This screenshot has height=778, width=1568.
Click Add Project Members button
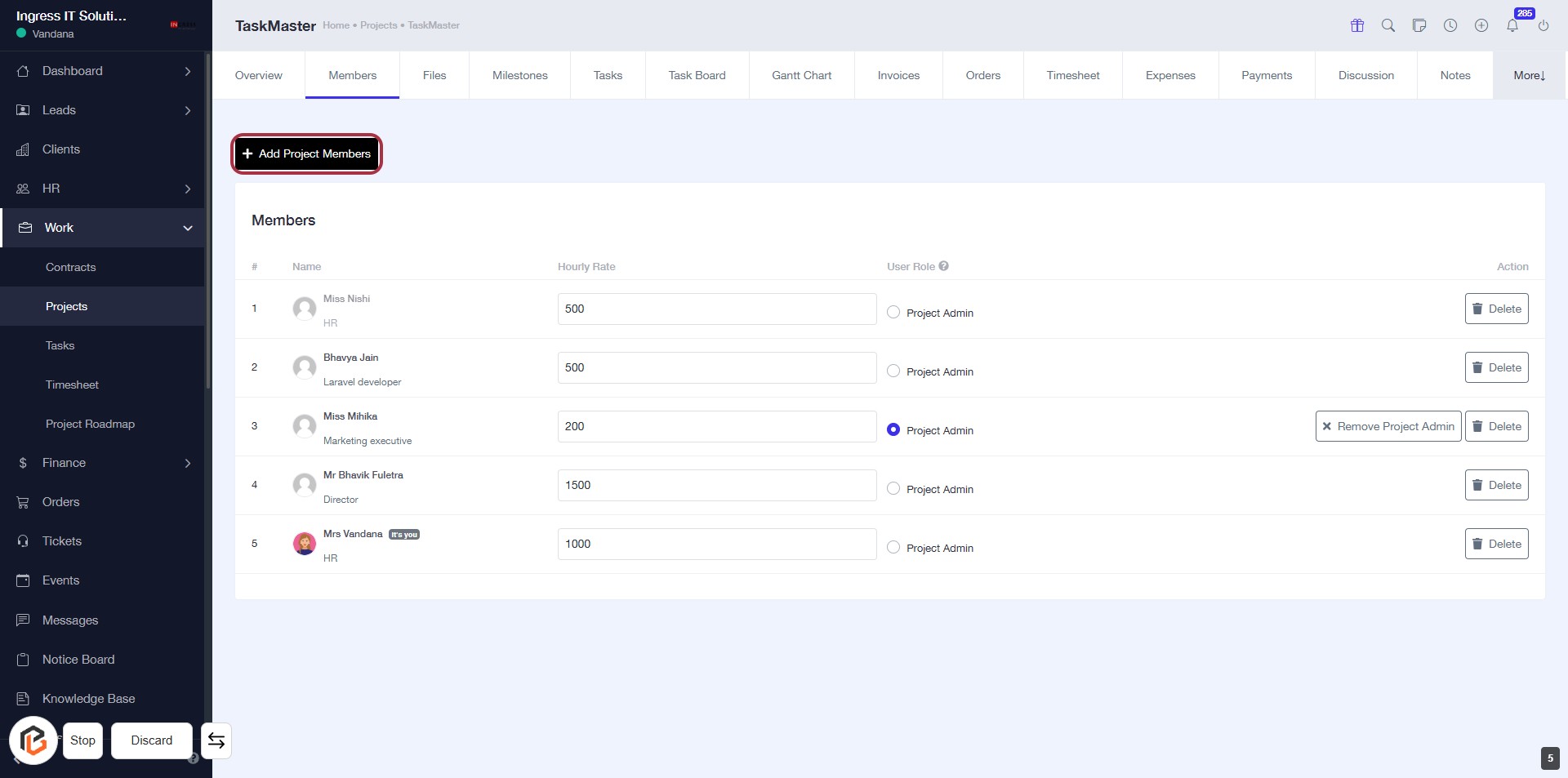(x=307, y=153)
